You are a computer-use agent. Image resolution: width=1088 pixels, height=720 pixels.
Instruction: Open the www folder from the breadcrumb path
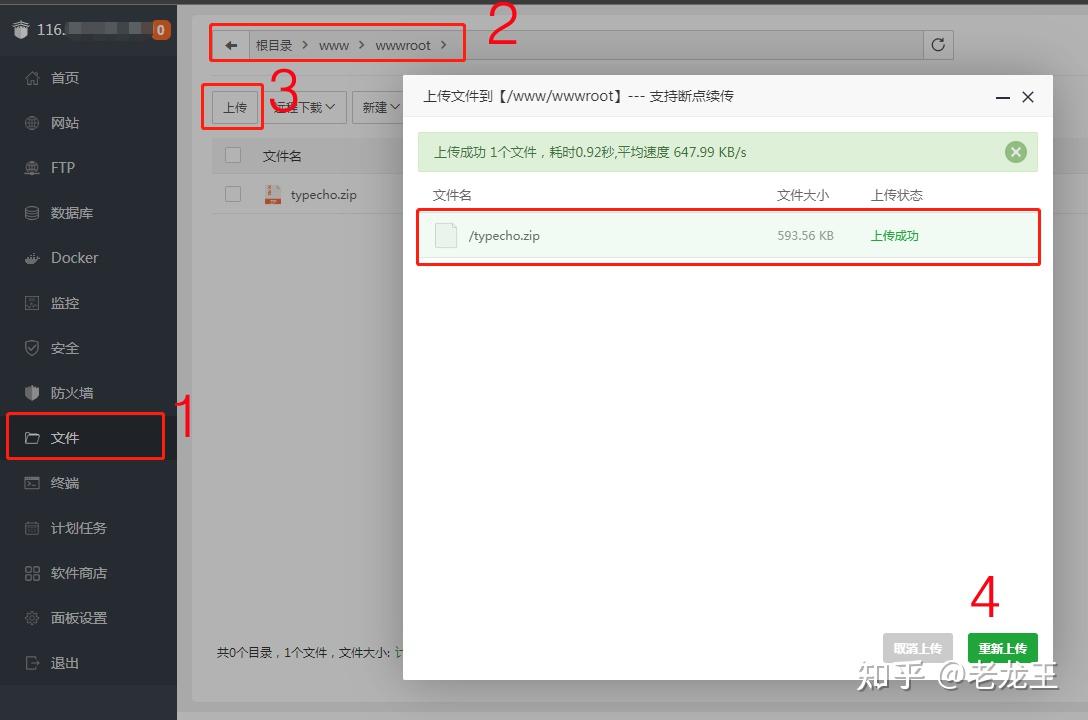tap(333, 45)
